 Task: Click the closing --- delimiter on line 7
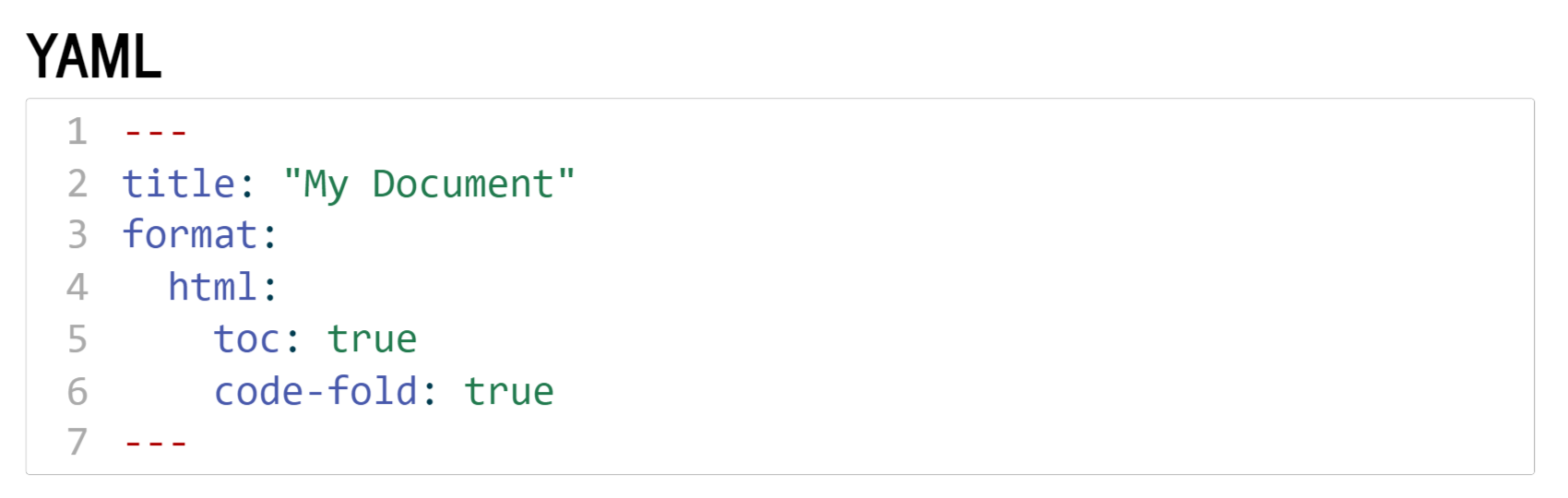tap(156, 444)
